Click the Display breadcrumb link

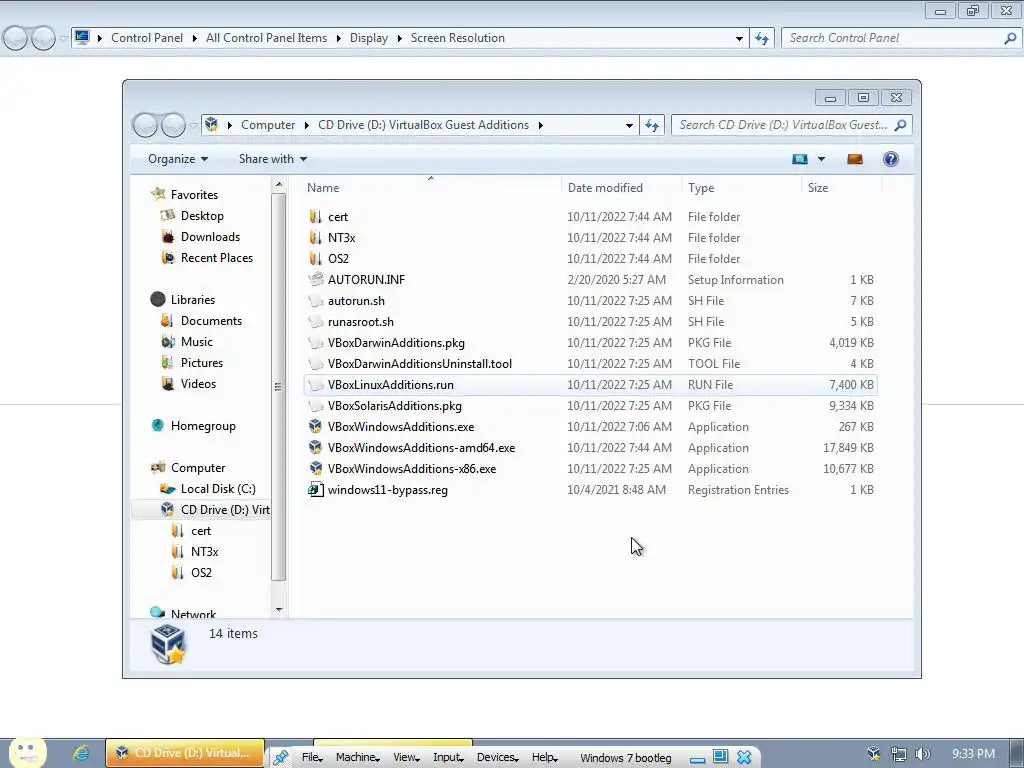tap(368, 38)
